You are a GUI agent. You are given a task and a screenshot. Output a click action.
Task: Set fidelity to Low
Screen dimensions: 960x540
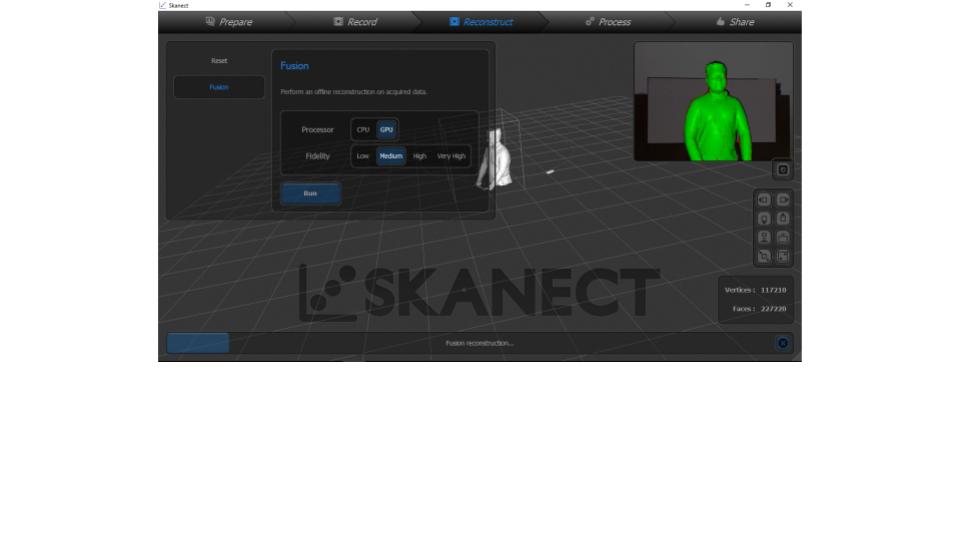[363, 156]
